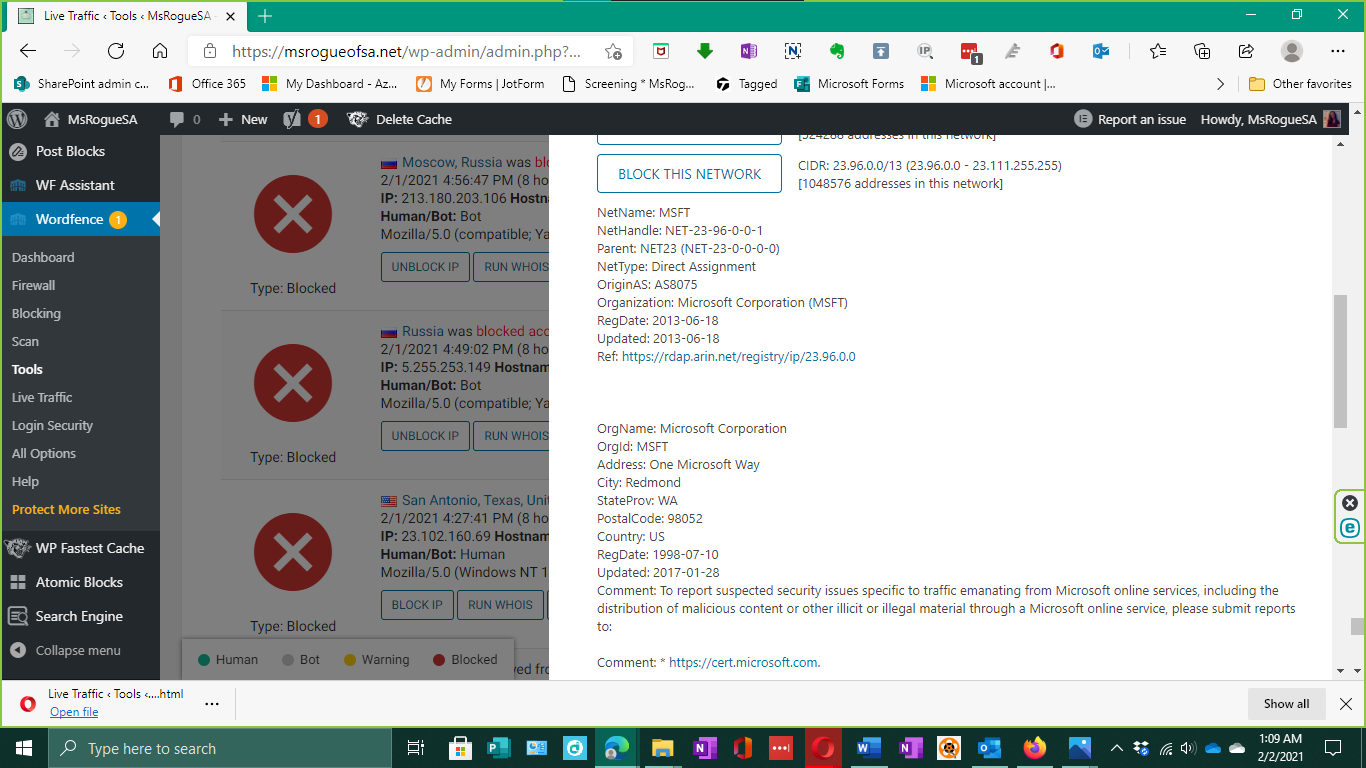Open download item options (three dots)
1366x768 pixels.
coord(211,703)
